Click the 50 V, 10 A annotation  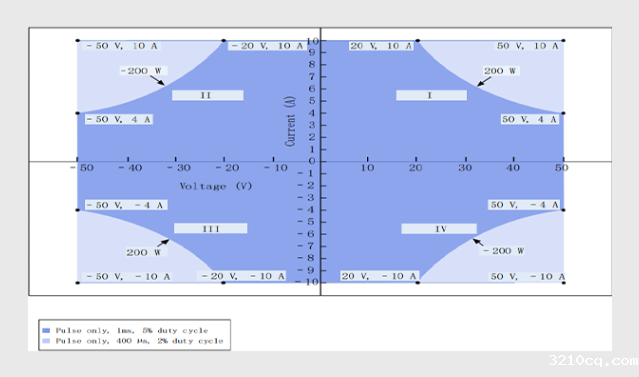pyautogui.click(x=528, y=46)
